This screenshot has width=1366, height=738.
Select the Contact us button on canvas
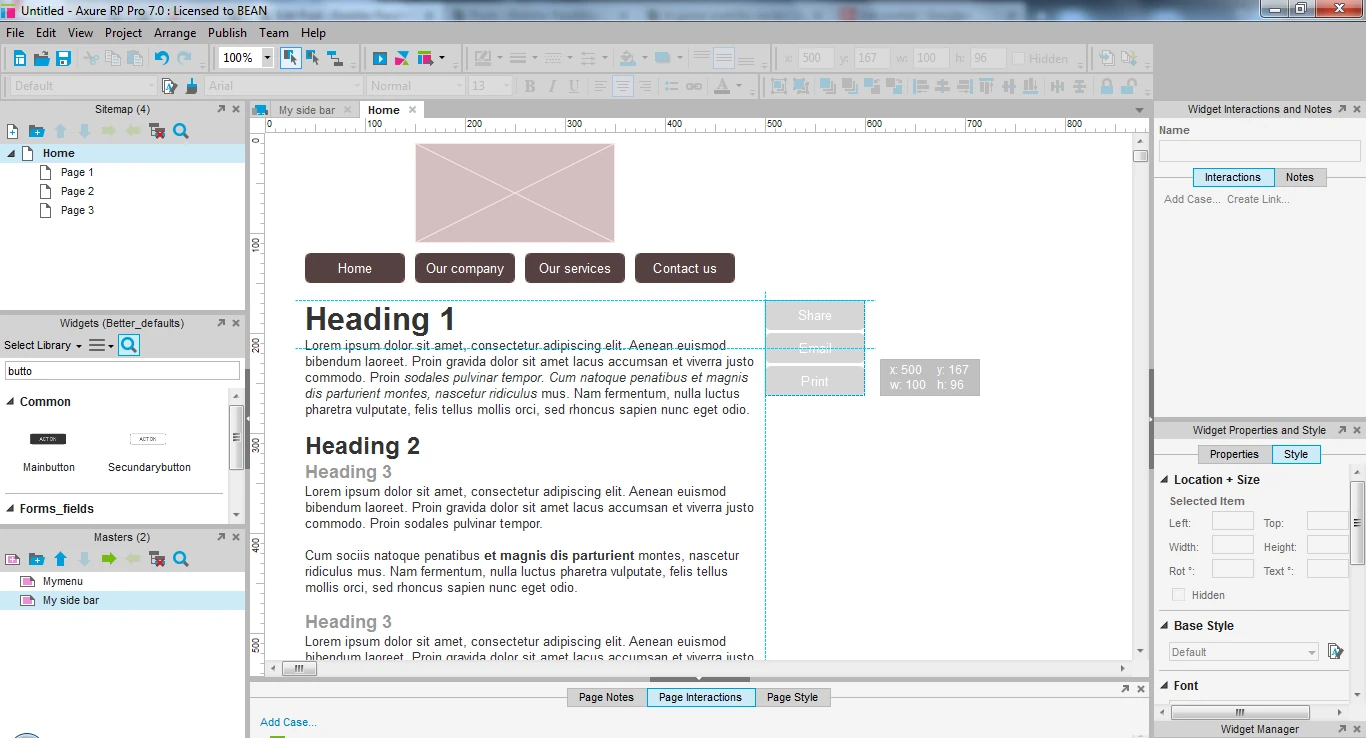(x=685, y=268)
